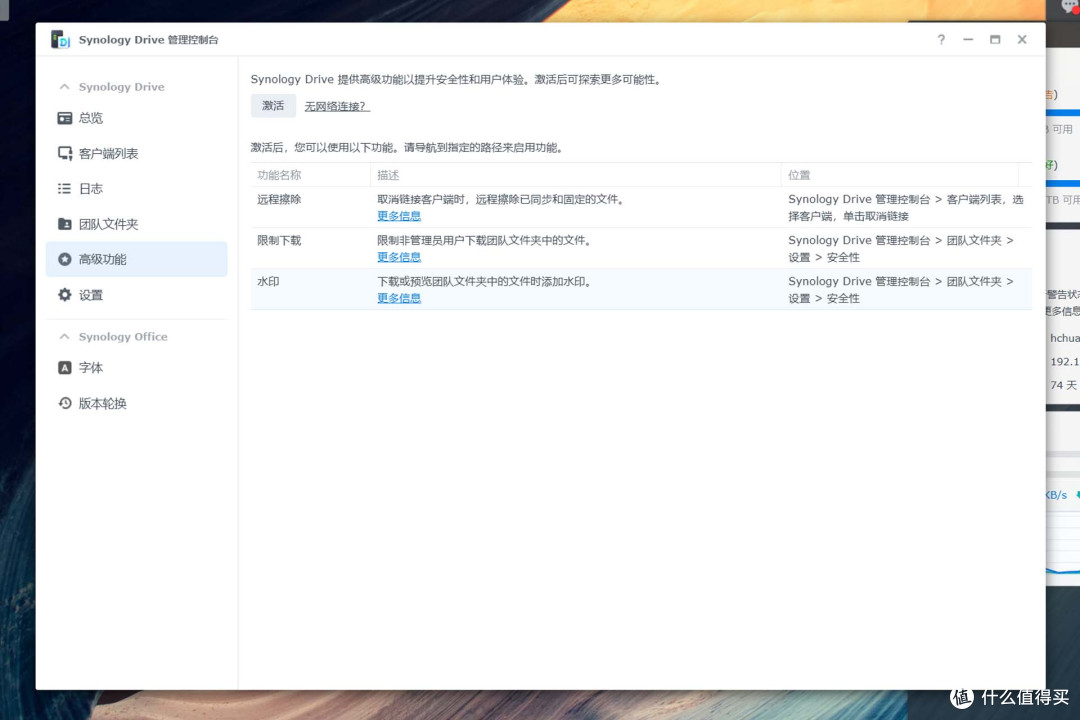Viewport: 1080px width, 720px height.
Task: Click the 版本轮换 version rotation icon
Action: click(x=65, y=403)
